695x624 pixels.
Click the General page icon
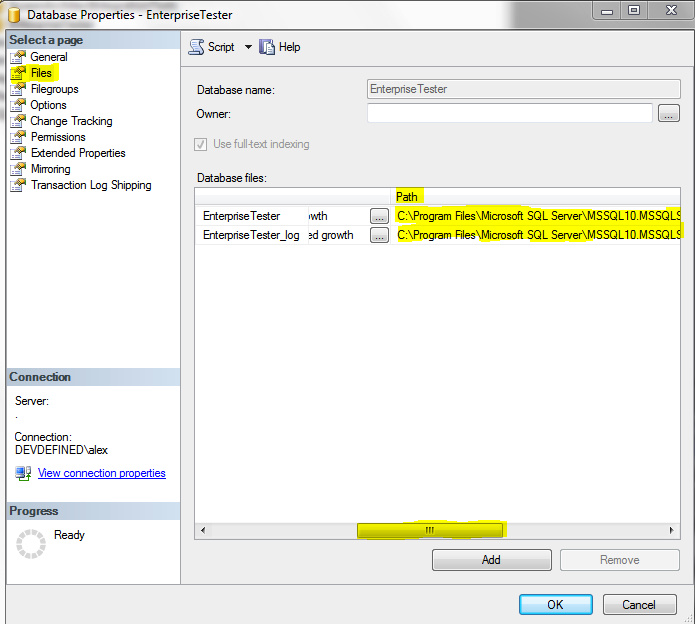click(x=18, y=57)
